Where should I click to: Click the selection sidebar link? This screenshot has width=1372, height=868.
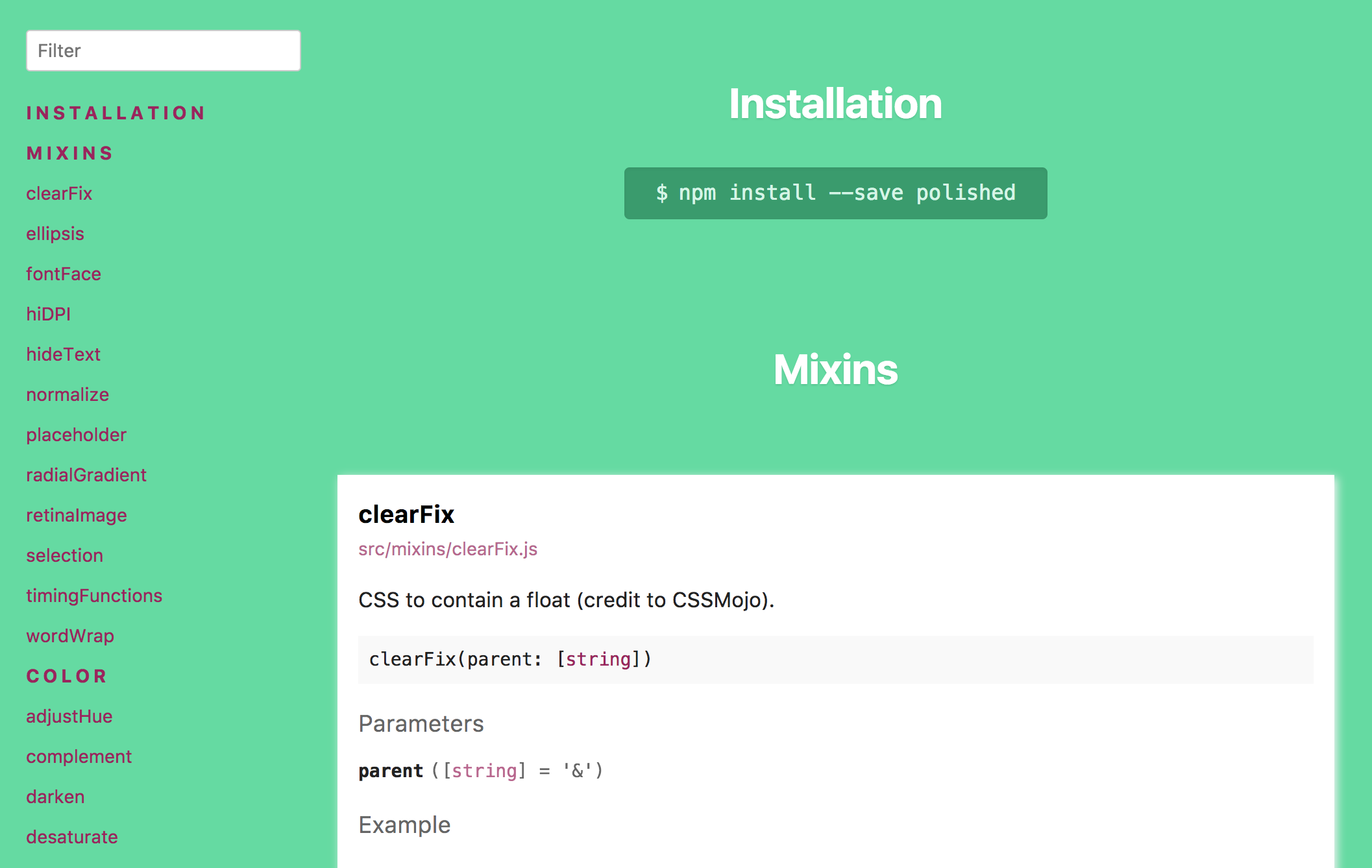tap(65, 555)
